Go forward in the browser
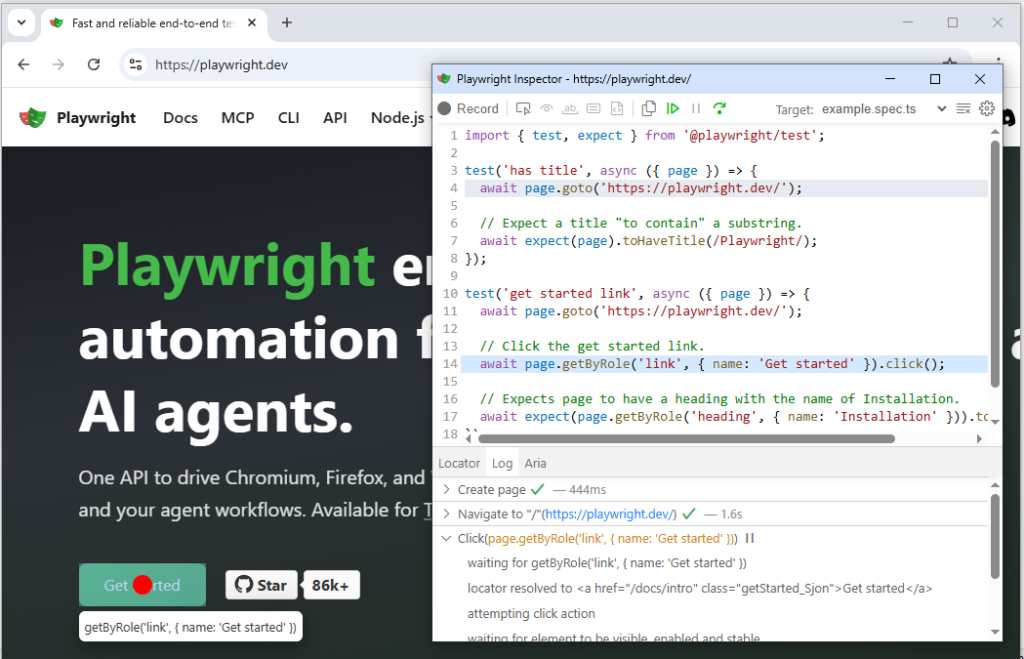 point(59,65)
